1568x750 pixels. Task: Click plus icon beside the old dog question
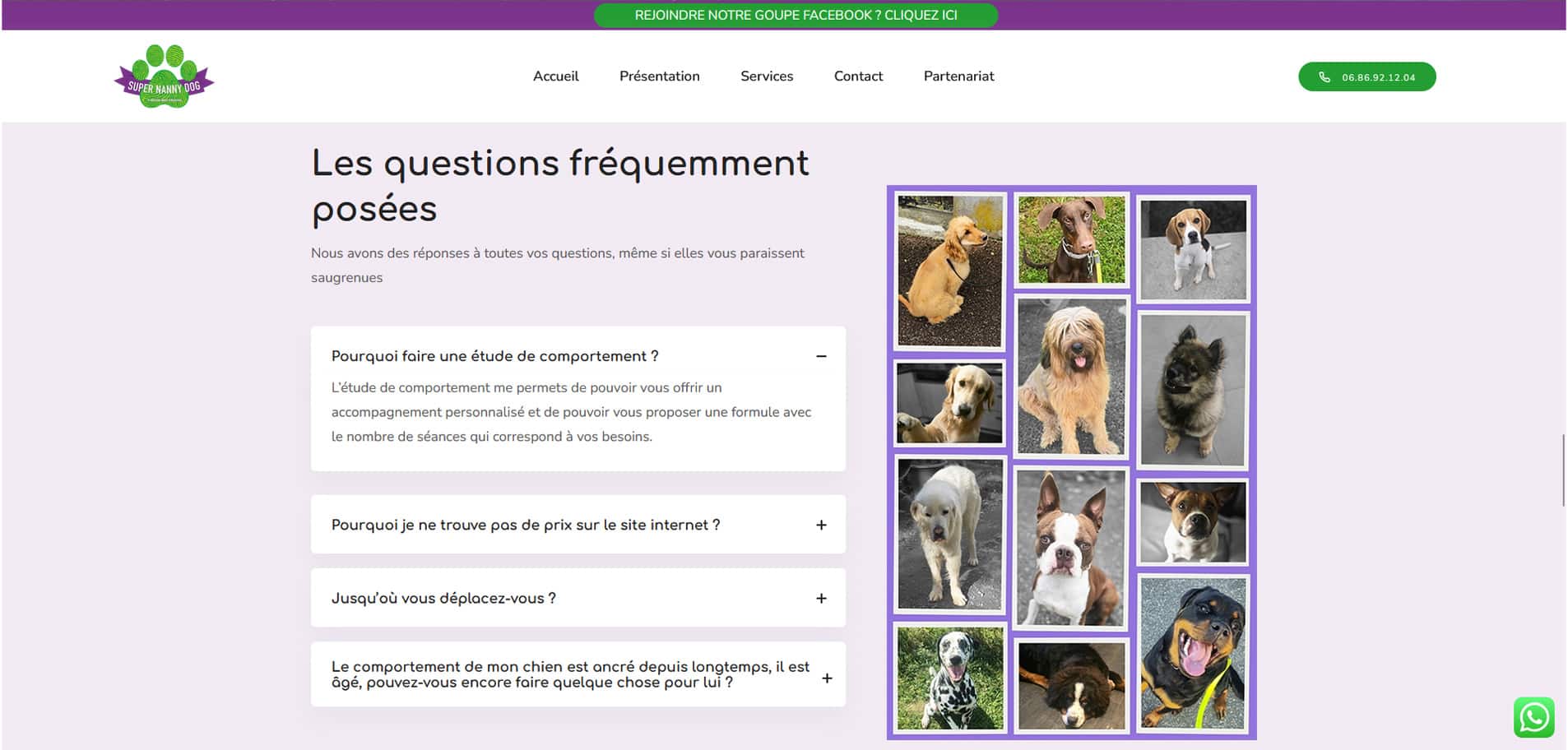coord(827,678)
